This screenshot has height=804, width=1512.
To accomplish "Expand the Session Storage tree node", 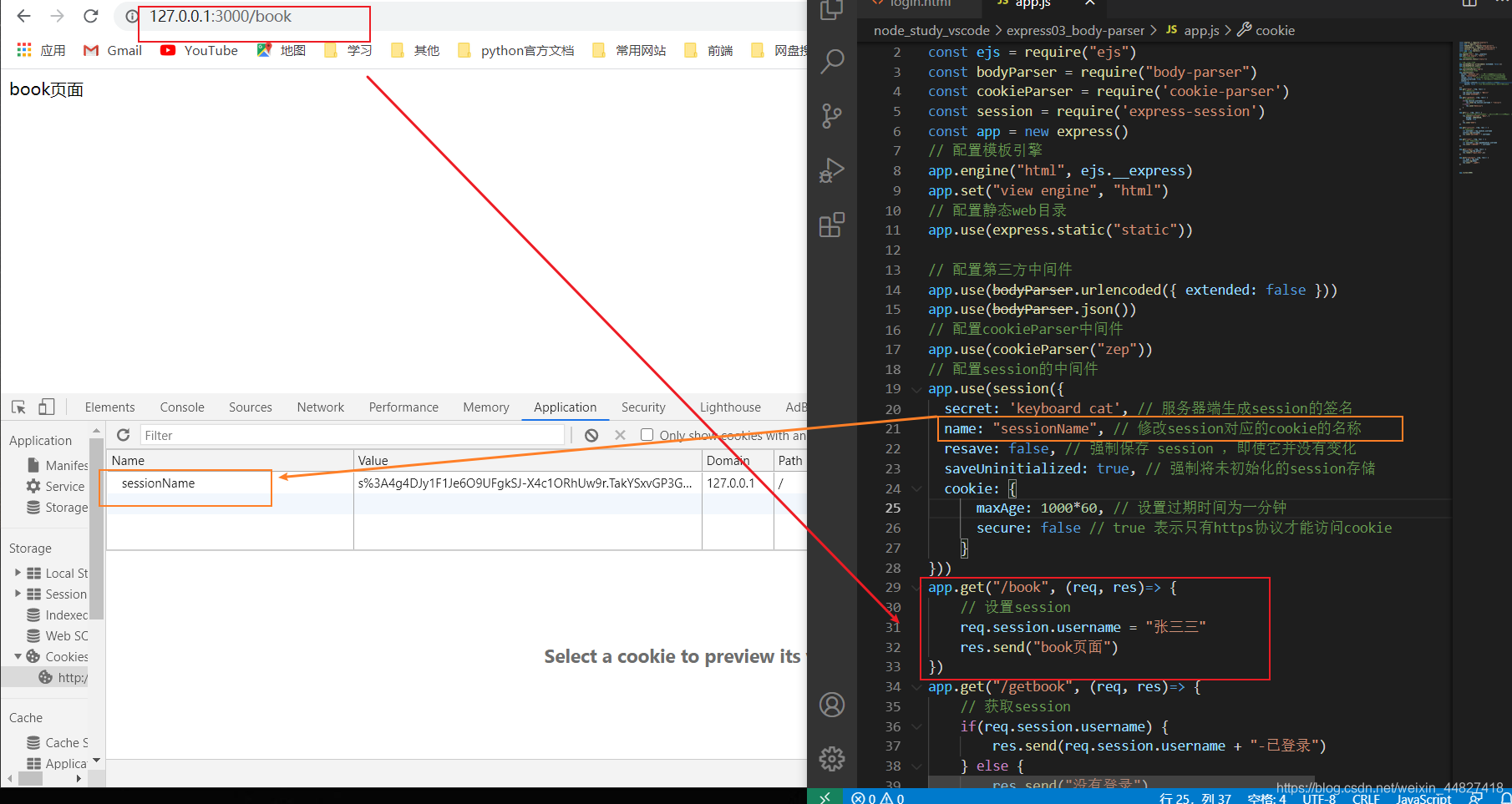I will (x=18, y=594).
